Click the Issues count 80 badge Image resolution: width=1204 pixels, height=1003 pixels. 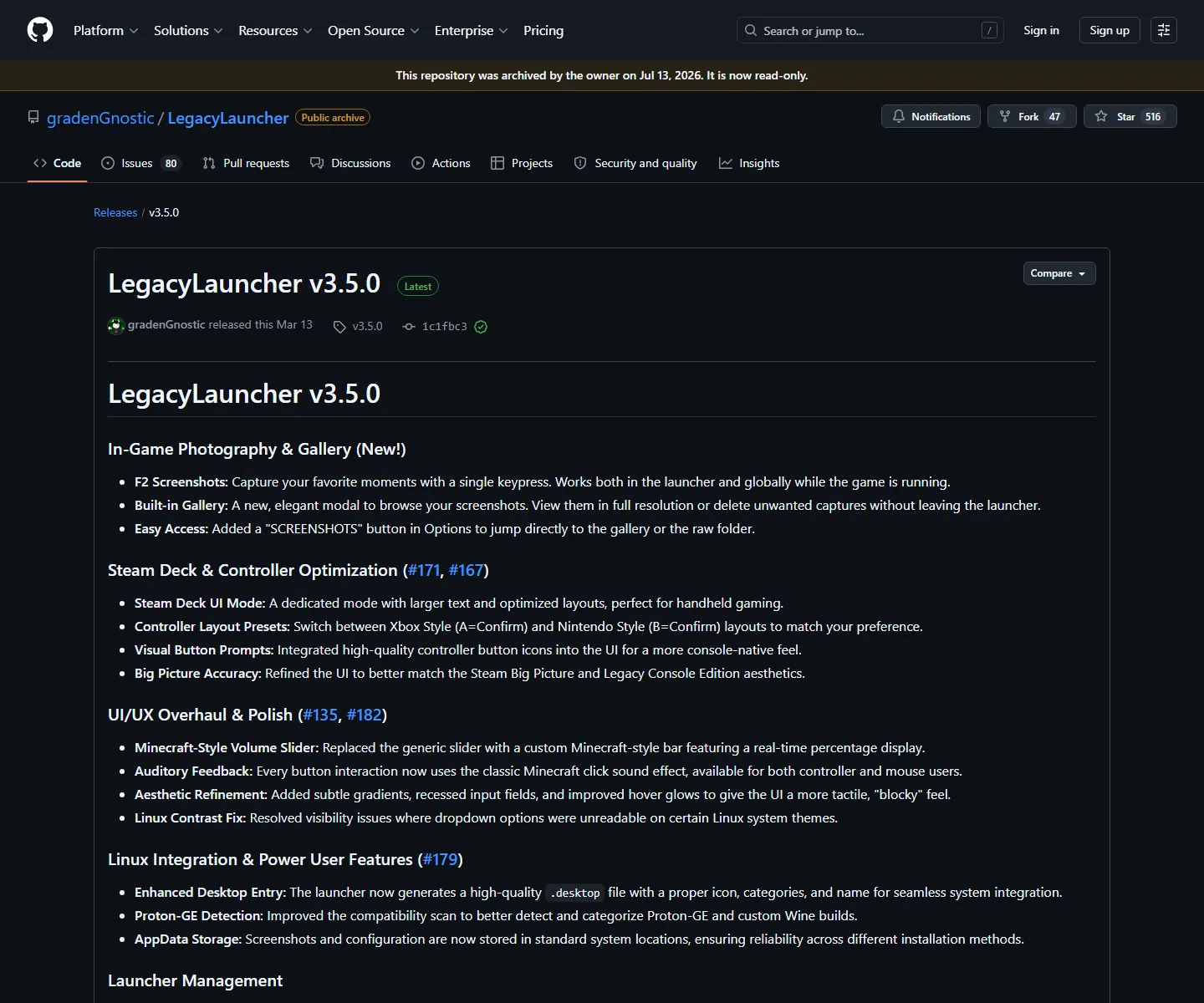click(x=171, y=163)
